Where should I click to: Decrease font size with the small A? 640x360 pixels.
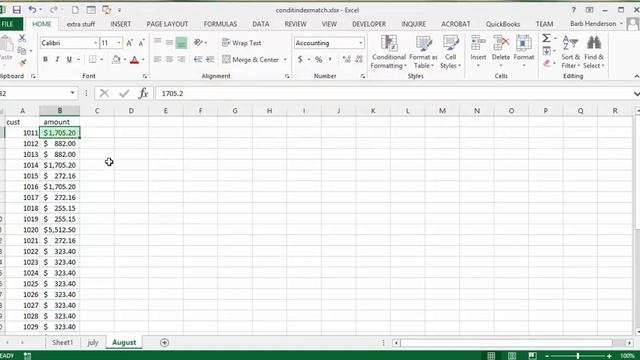pos(141,43)
